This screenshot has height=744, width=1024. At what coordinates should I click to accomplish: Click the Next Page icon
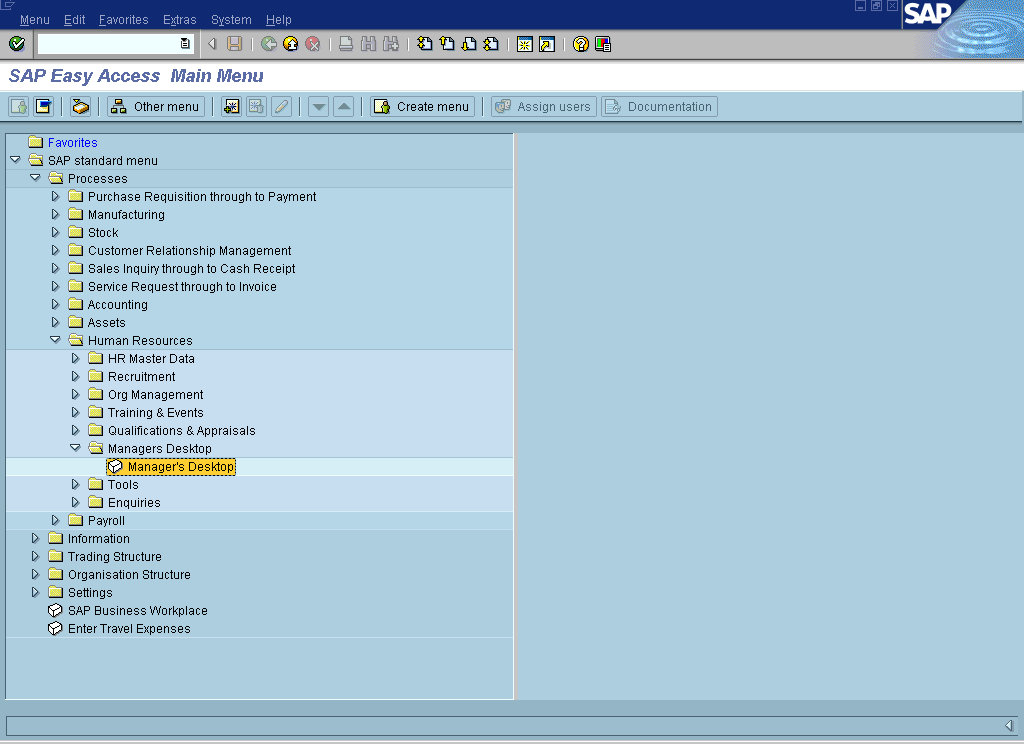[469, 44]
